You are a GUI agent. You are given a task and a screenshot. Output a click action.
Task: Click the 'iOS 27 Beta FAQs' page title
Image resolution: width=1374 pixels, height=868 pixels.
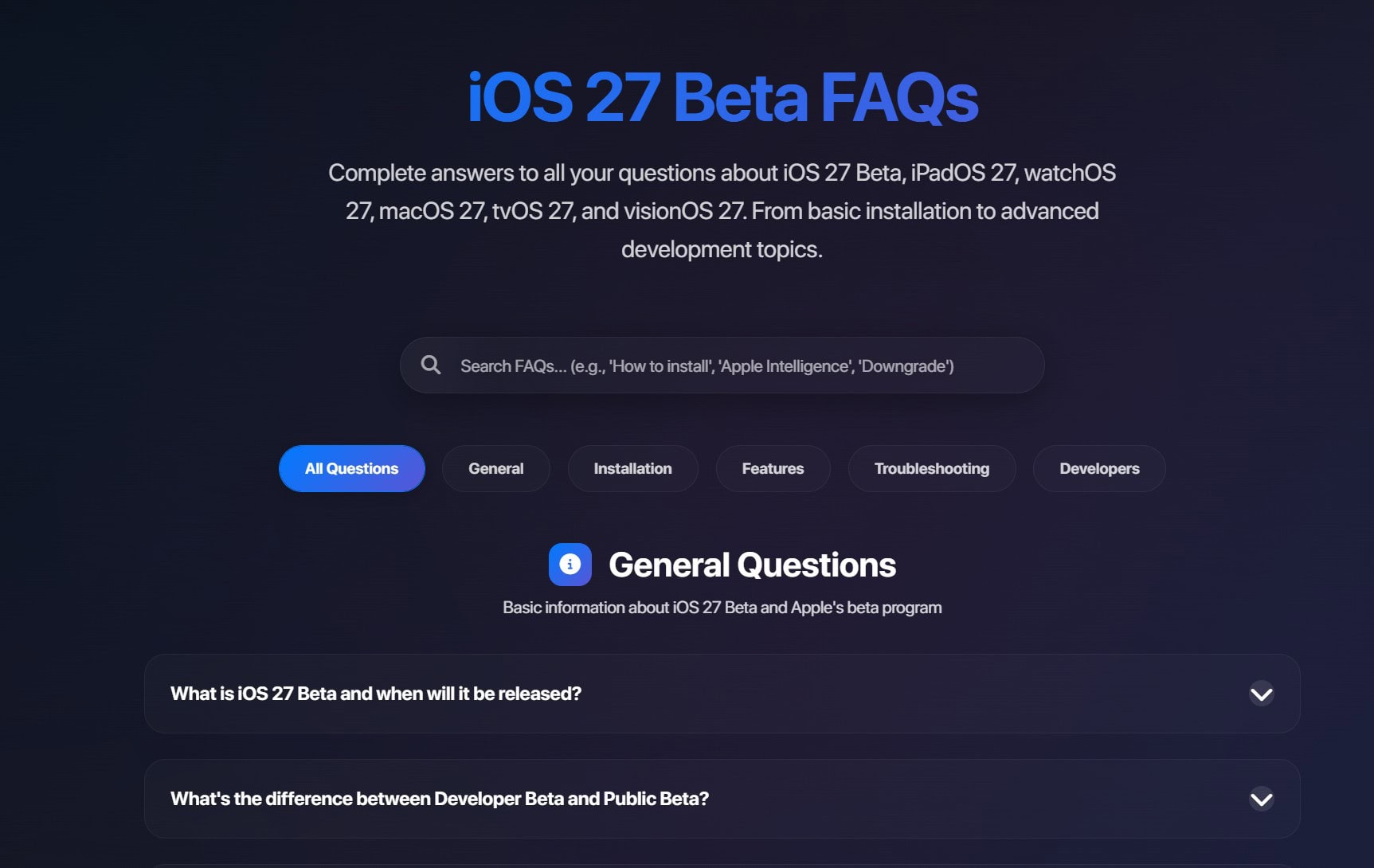[x=722, y=98]
